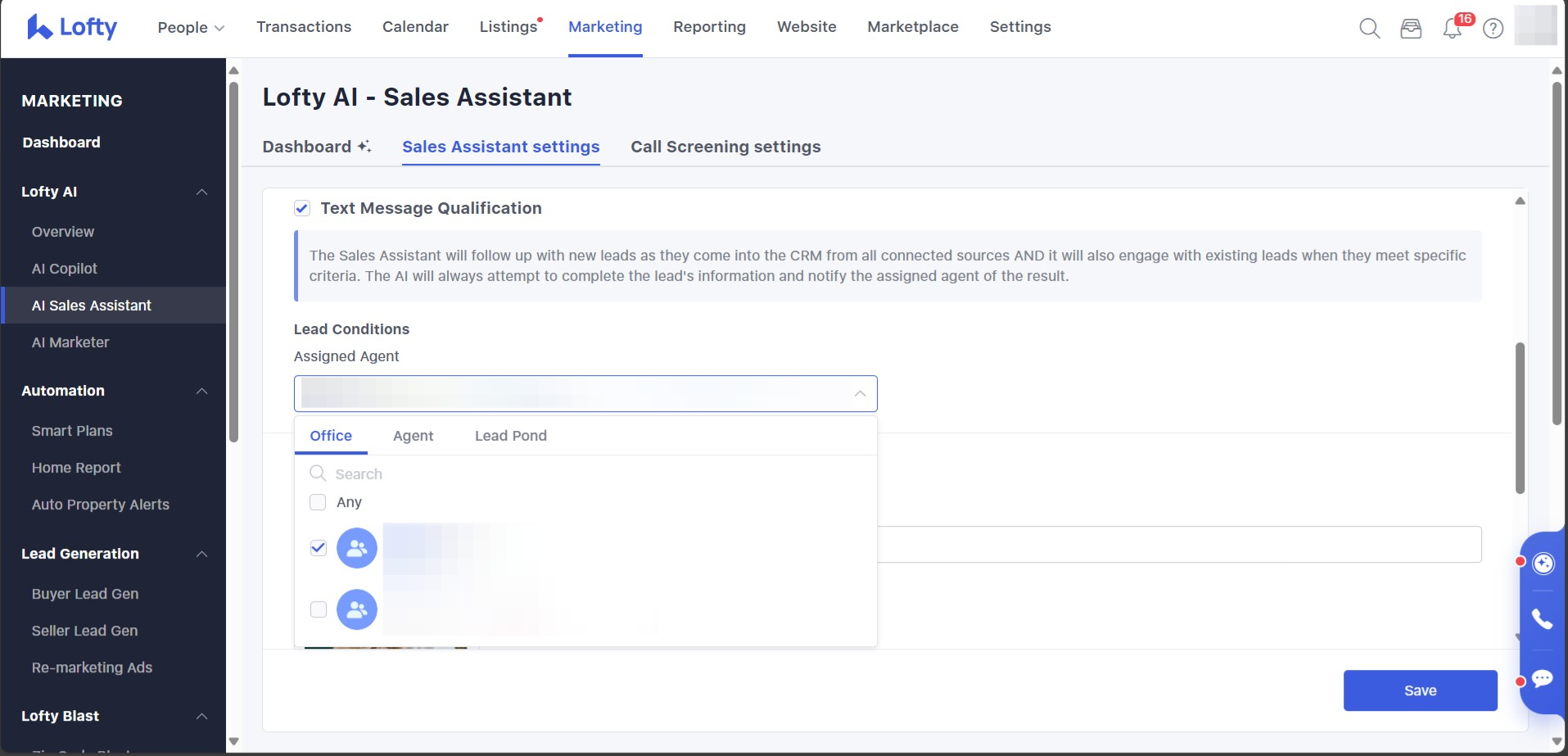This screenshot has height=756, width=1568.
Task: Open notifications bell with 16 badge
Action: tap(1453, 29)
